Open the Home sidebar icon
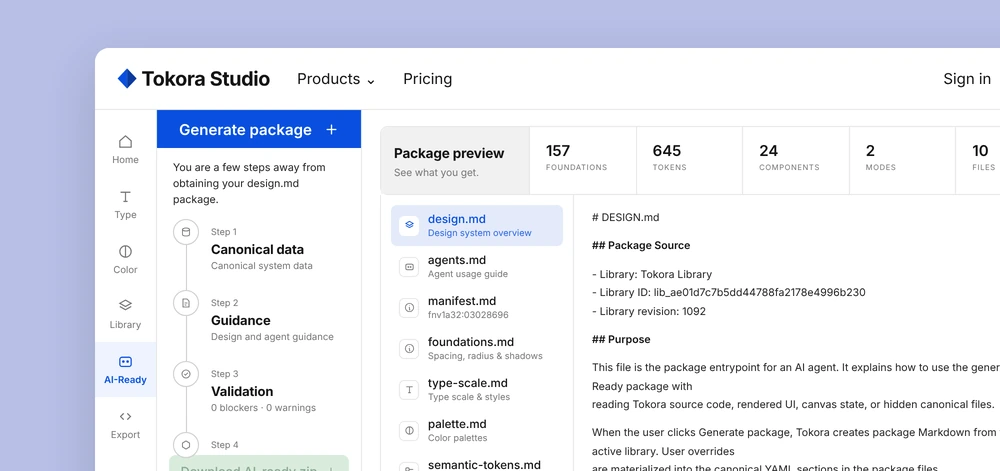Image resolution: width=1000 pixels, height=471 pixels. click(126, 141)
